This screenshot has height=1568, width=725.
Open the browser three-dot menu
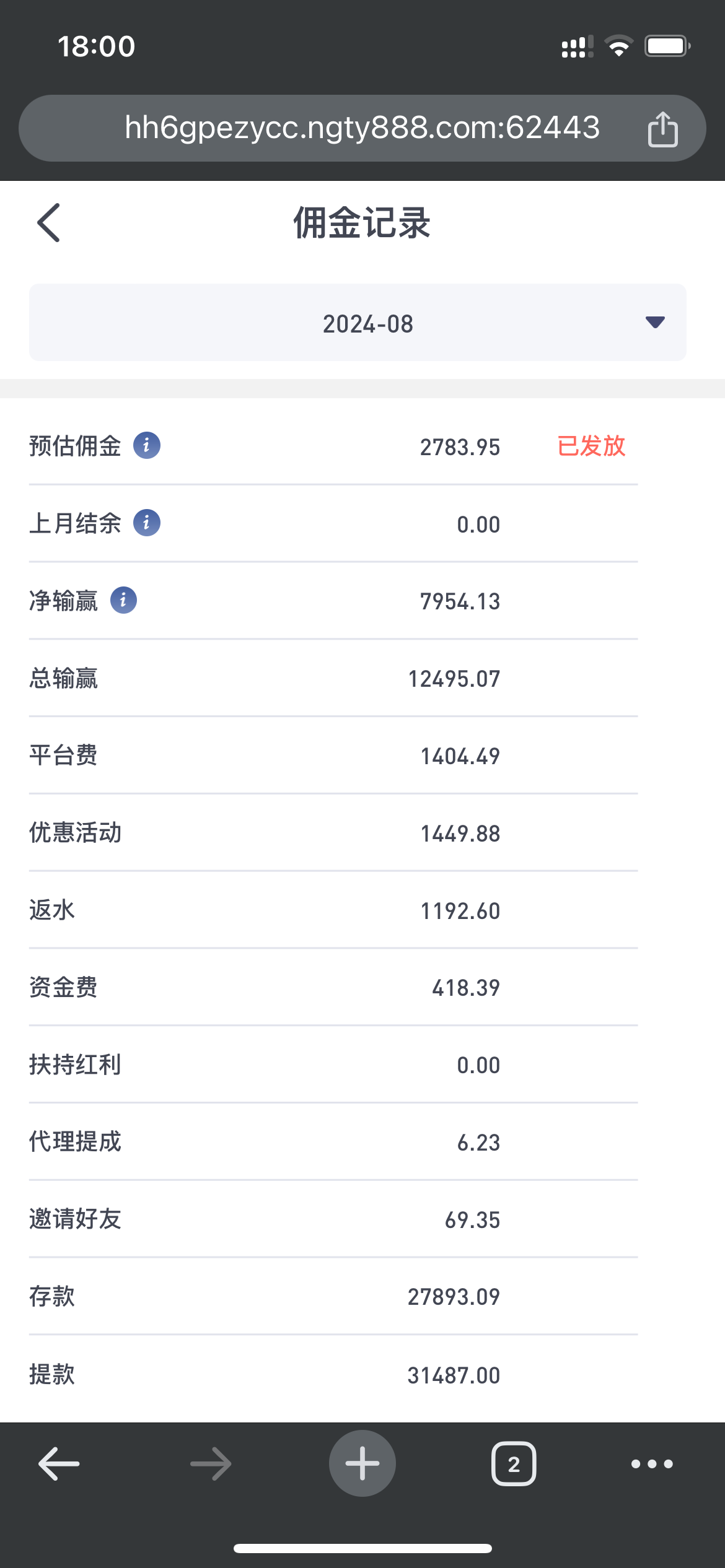(651, 1464)
